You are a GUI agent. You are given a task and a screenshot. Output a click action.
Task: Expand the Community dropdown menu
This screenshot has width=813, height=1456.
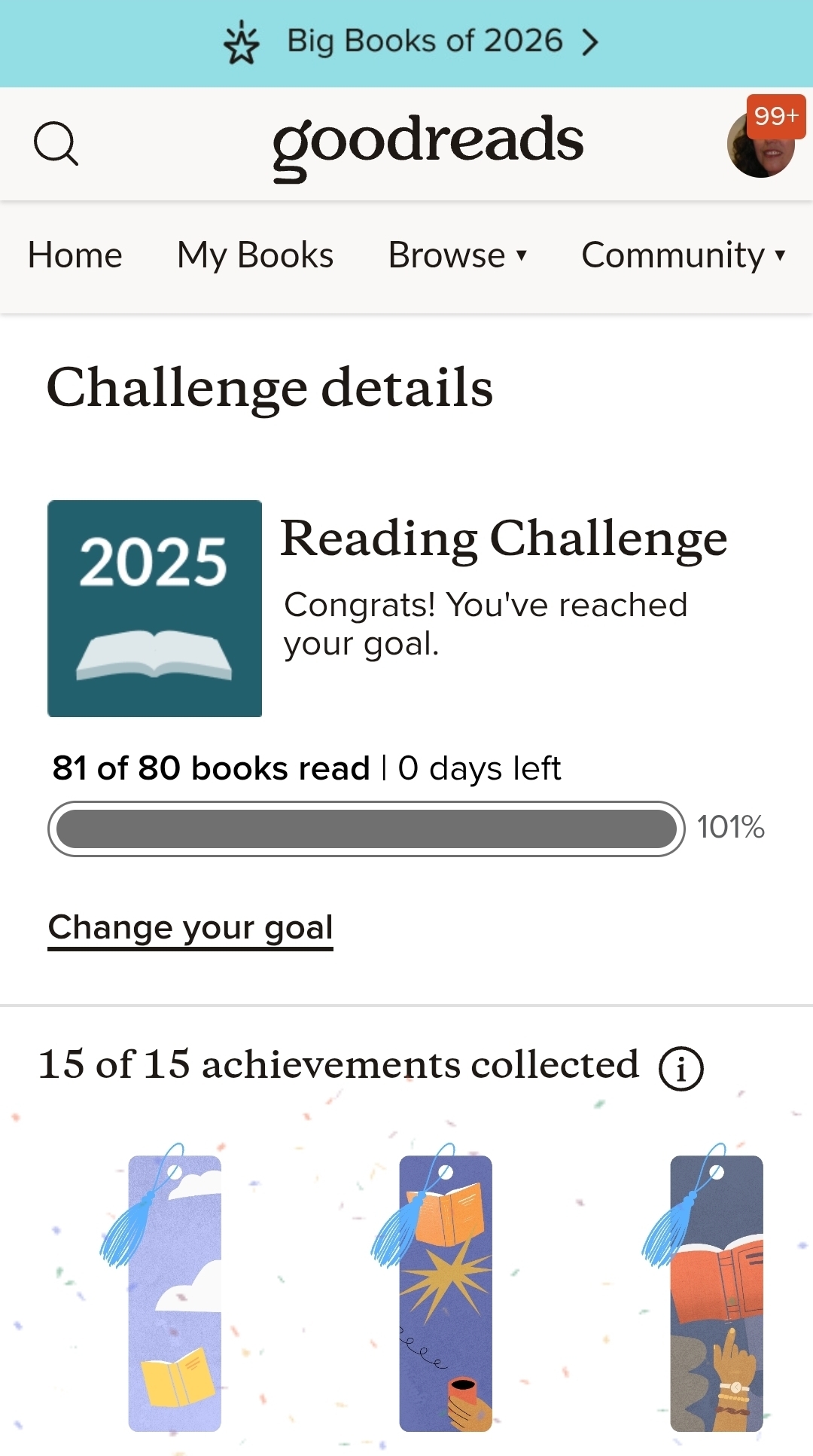tap(683, 255)
